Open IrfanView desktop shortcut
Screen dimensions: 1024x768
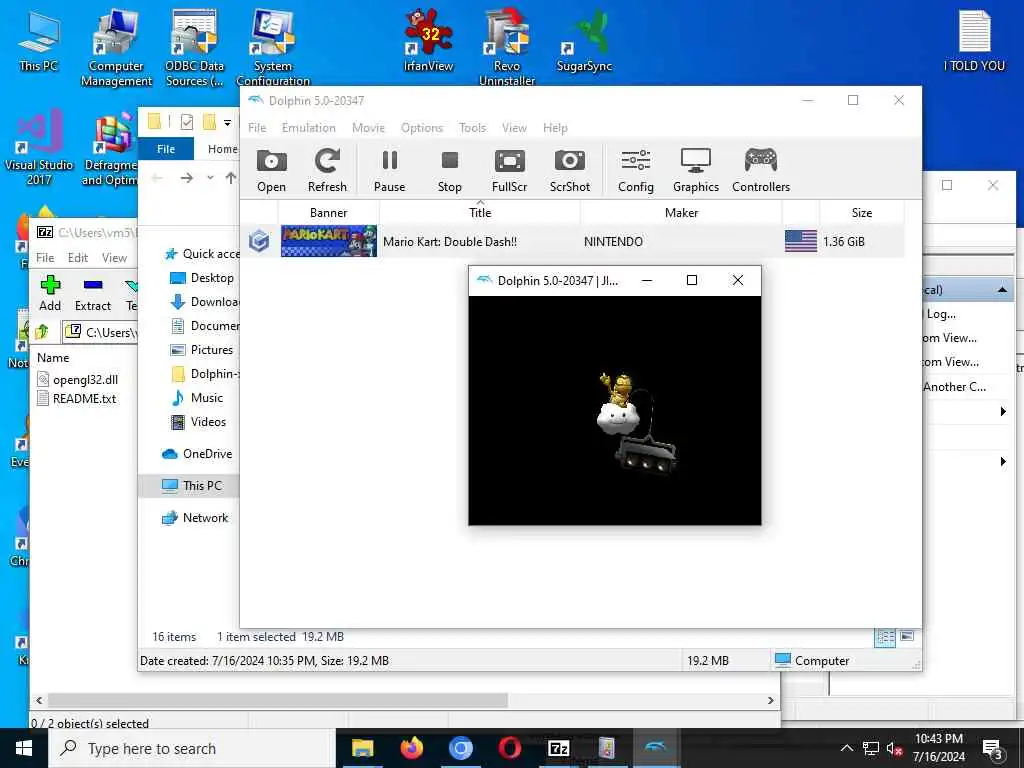[x=428, y=40]
